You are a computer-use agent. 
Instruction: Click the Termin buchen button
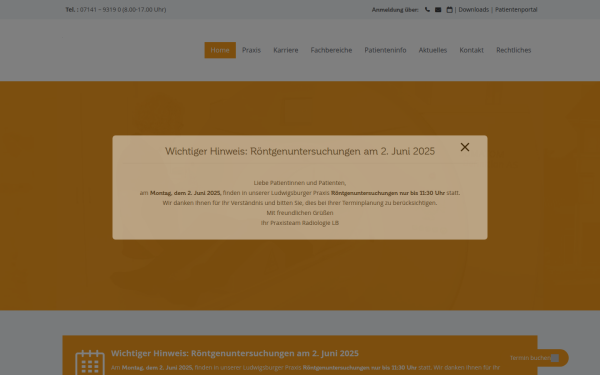click(536, 358)
